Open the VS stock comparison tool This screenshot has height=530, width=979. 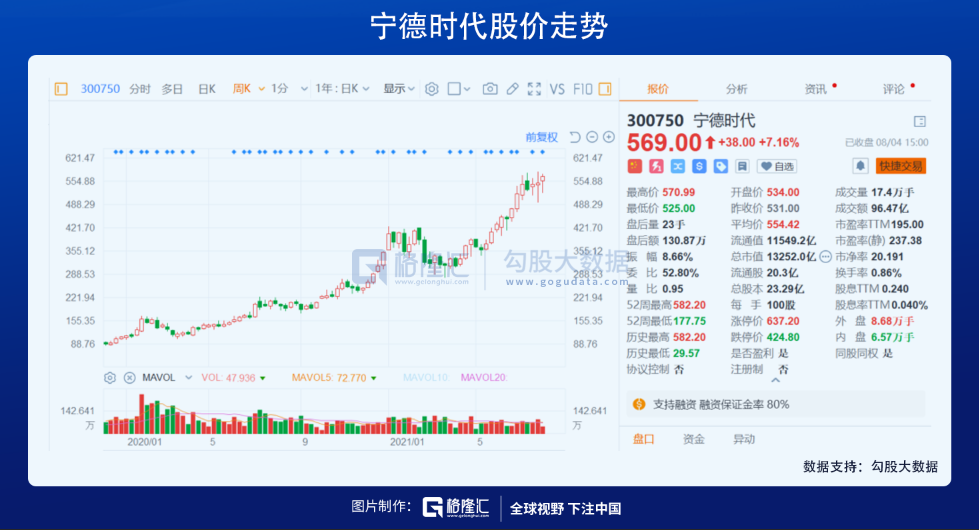coord(557,89)
